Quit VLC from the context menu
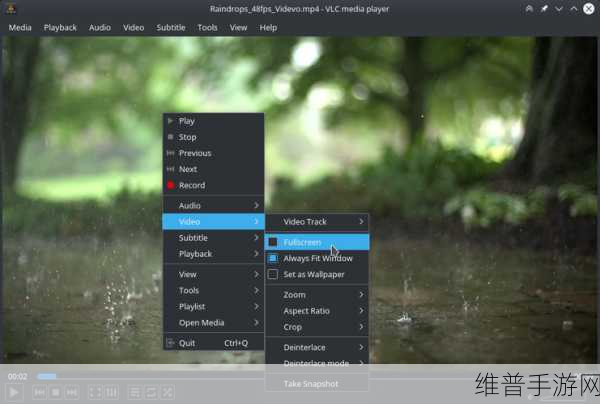600x404 pixels. 213,343
